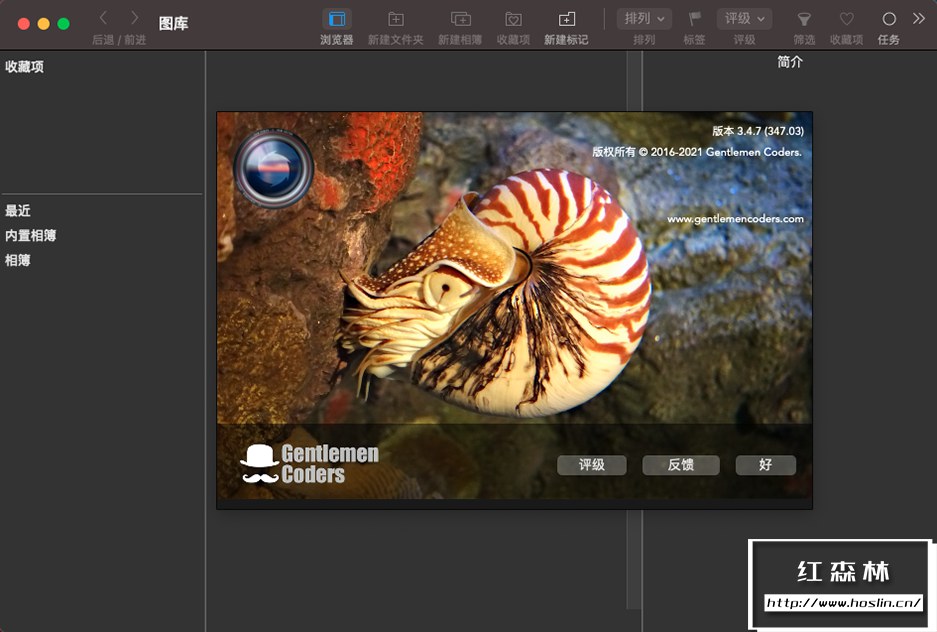Open the Sort (排列) dropdown
Screen dimensions: 937x632
[644, 19]
